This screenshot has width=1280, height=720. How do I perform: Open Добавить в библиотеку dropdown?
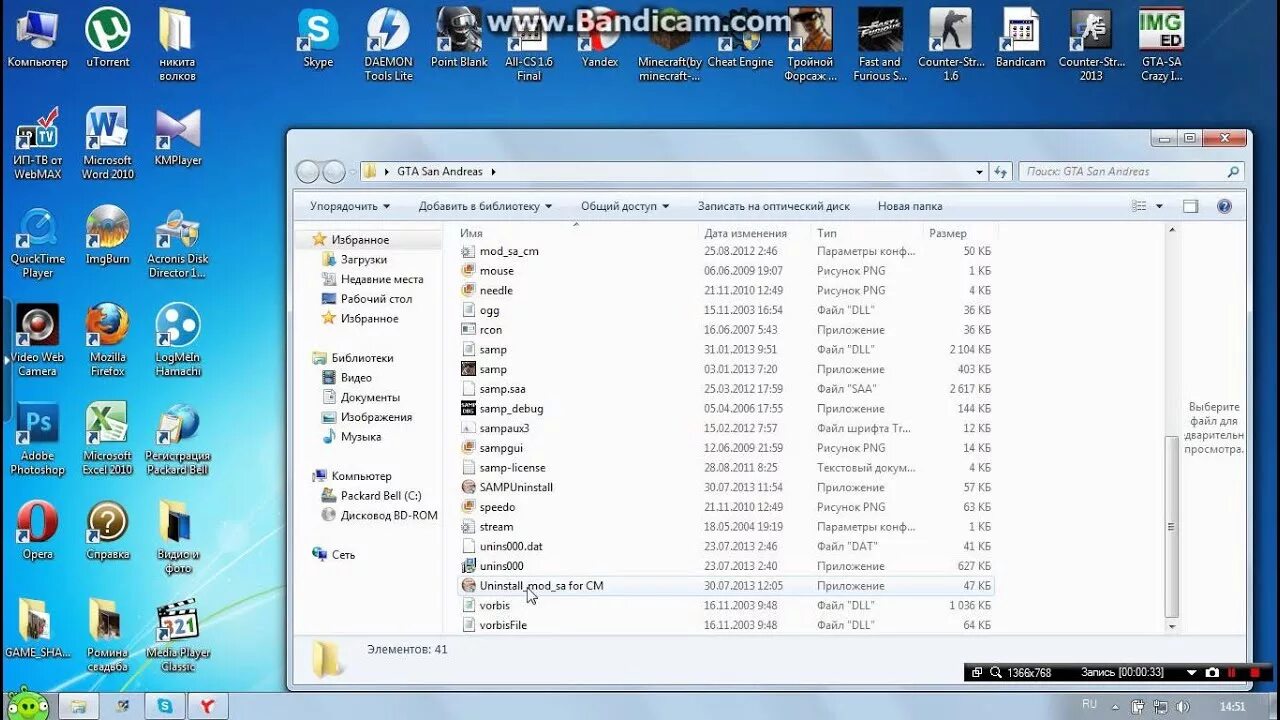pos(485,206)
